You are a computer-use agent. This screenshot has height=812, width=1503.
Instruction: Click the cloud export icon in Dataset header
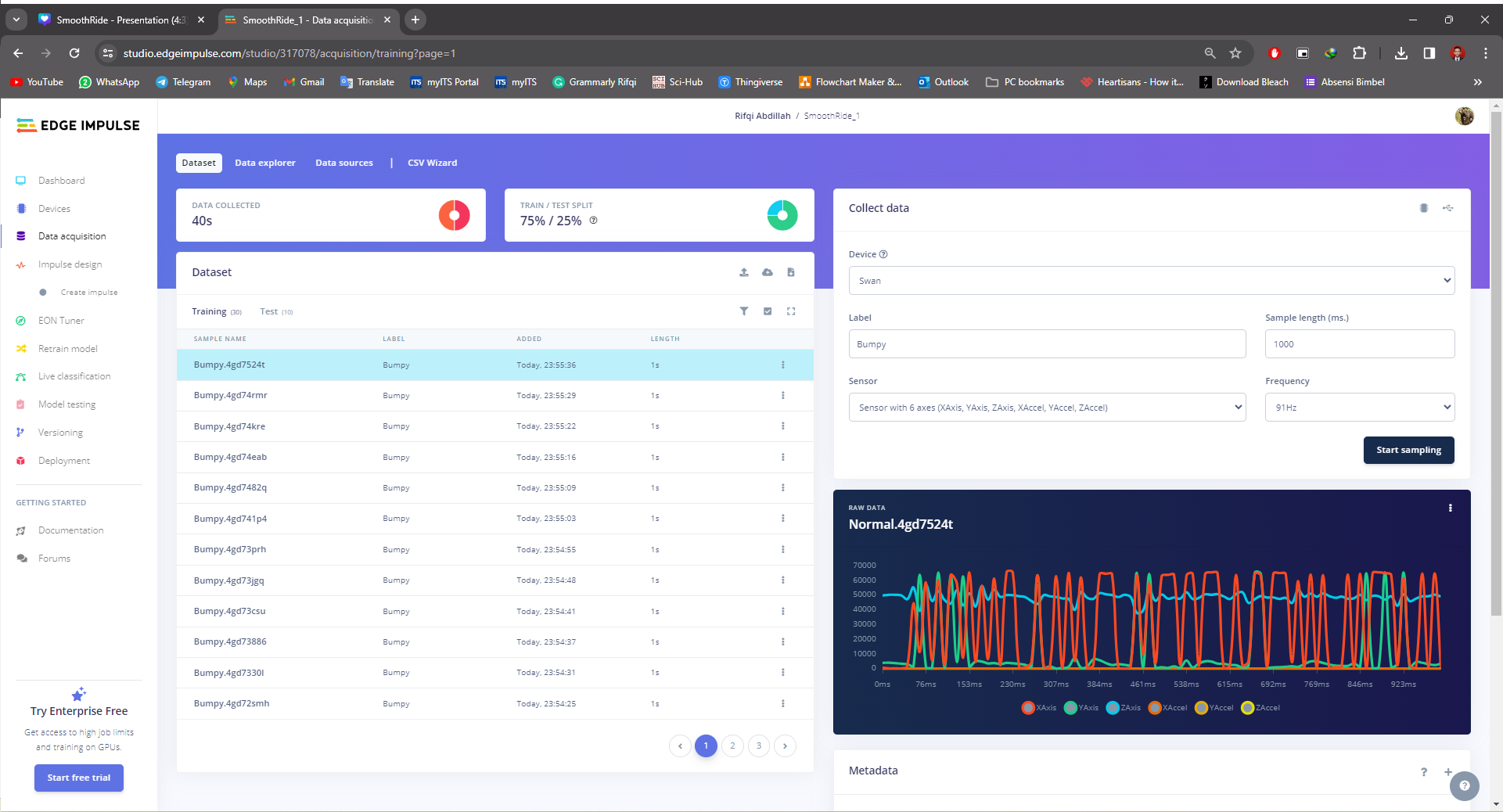[x=768, y=272]
